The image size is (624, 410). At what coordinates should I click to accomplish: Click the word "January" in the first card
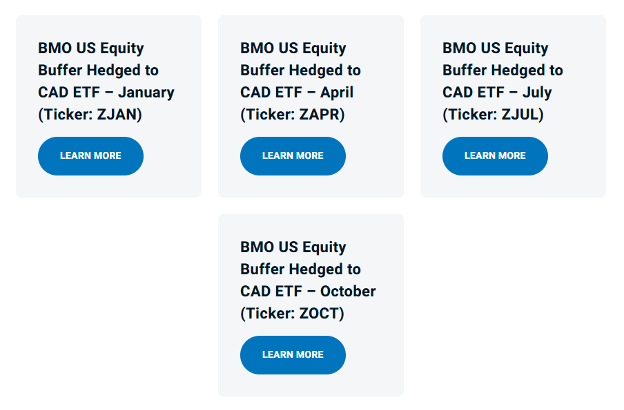click(x=146, y=92)
